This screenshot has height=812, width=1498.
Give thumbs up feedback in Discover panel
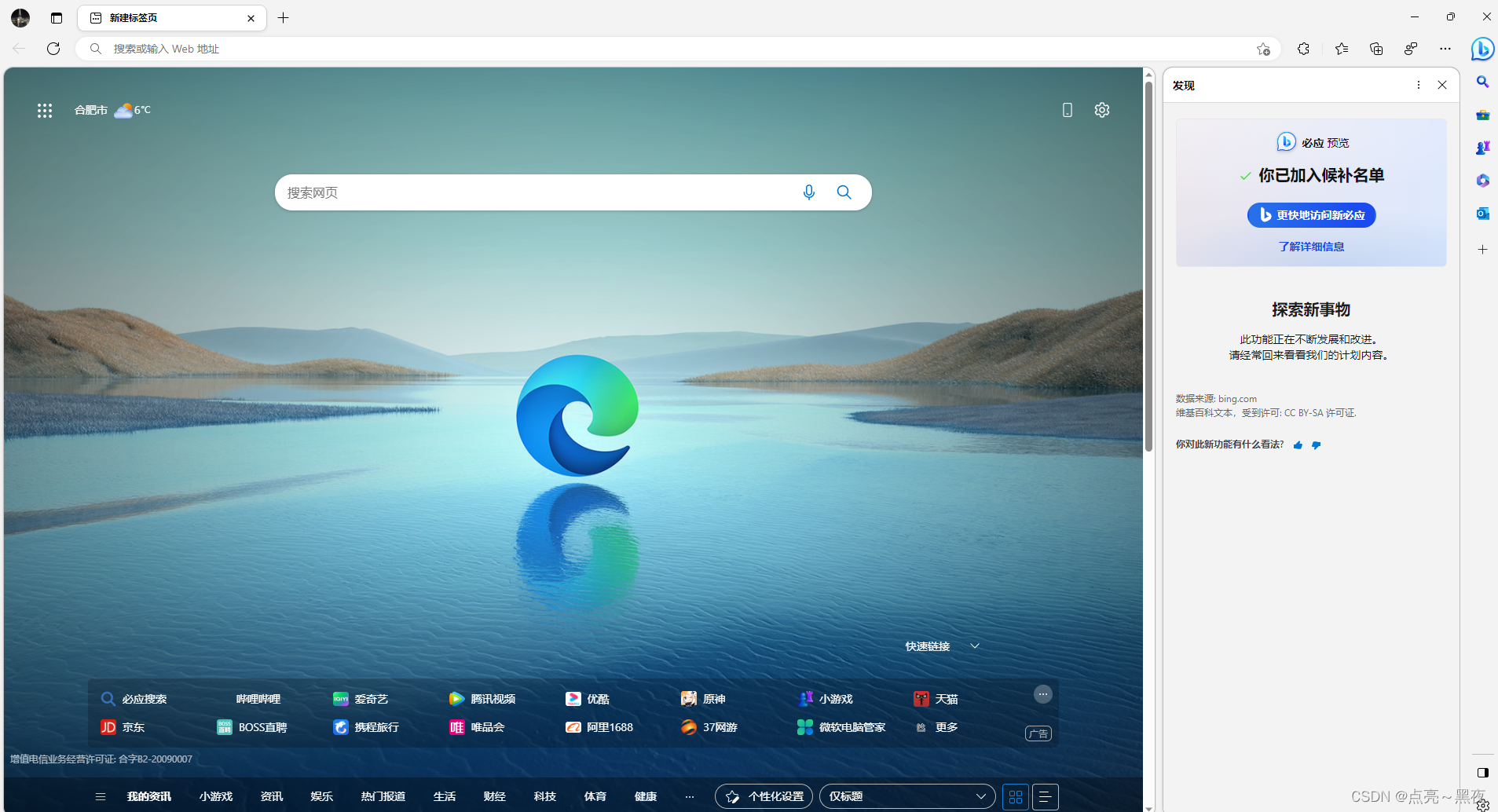pos(1298,445)
